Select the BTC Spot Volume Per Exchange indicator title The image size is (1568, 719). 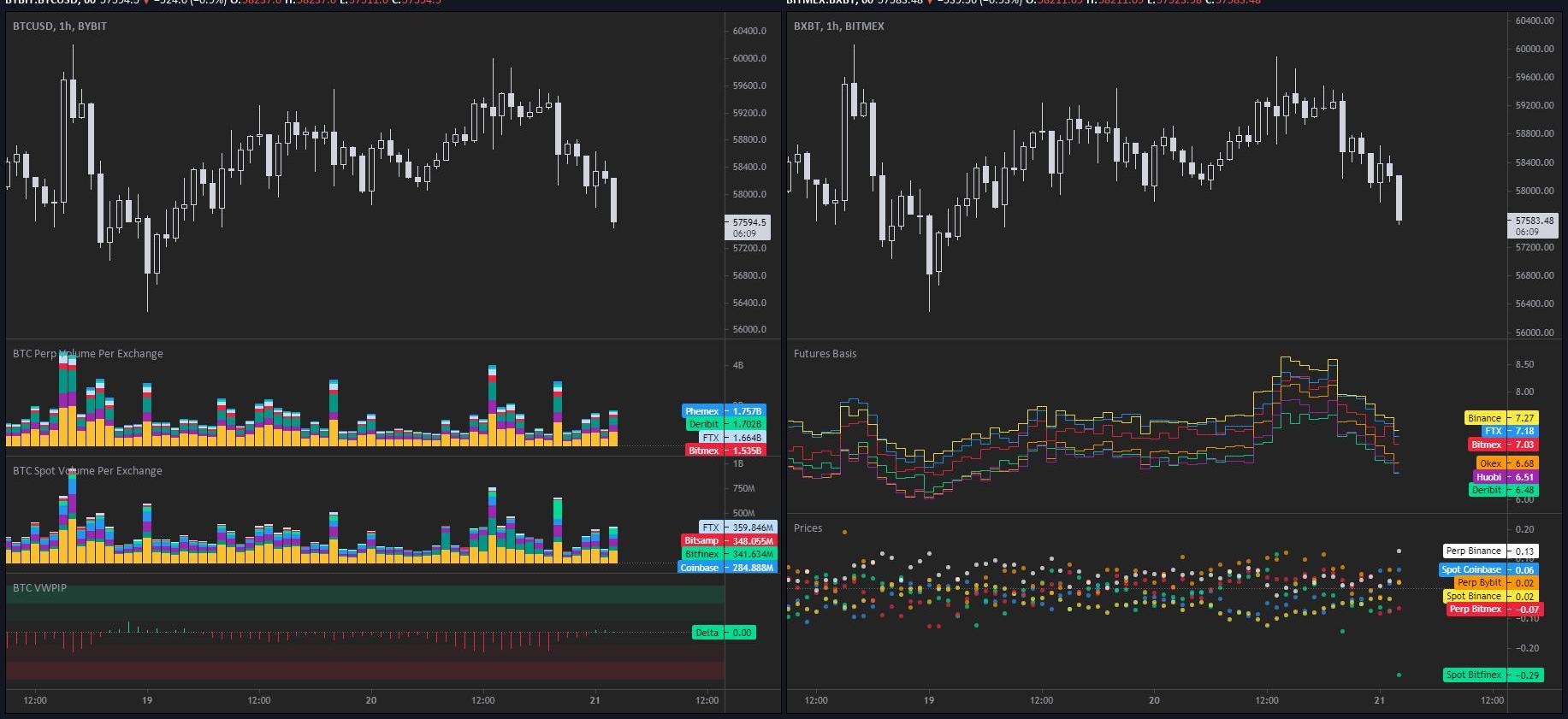[87, 471]
